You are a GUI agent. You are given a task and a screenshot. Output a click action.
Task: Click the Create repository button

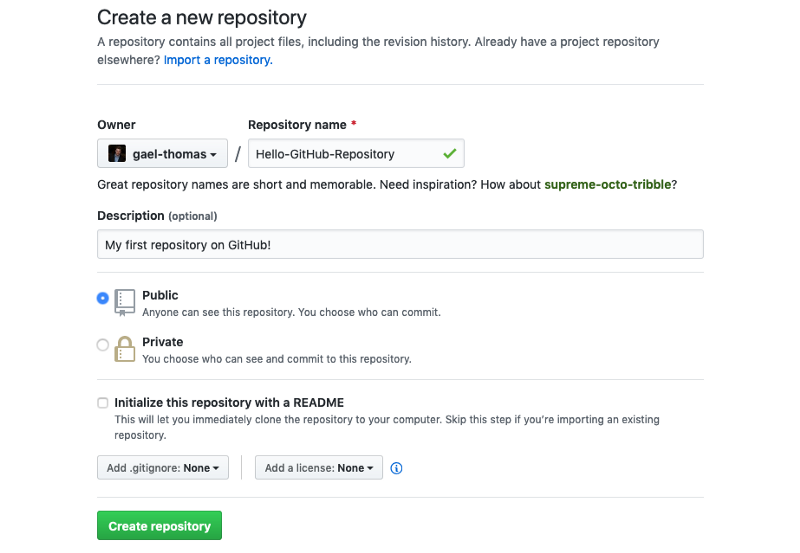(x=159, y=526)
